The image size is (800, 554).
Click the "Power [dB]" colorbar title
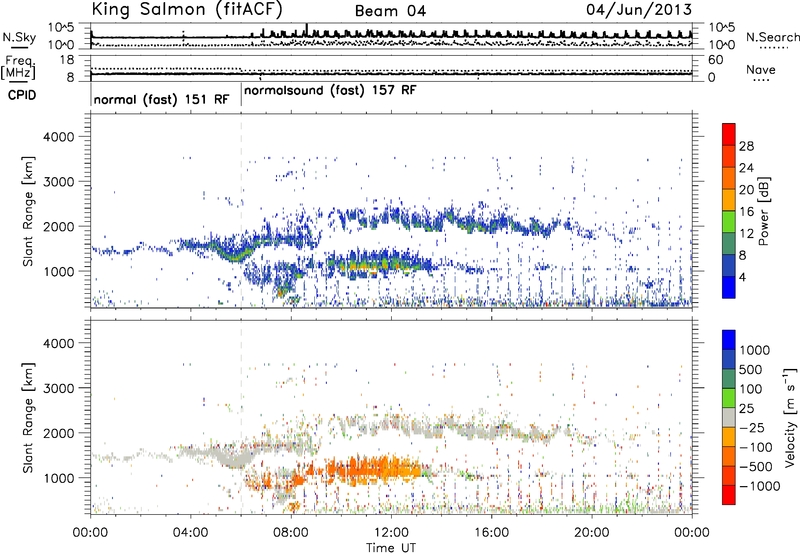(x=764, y=211)
